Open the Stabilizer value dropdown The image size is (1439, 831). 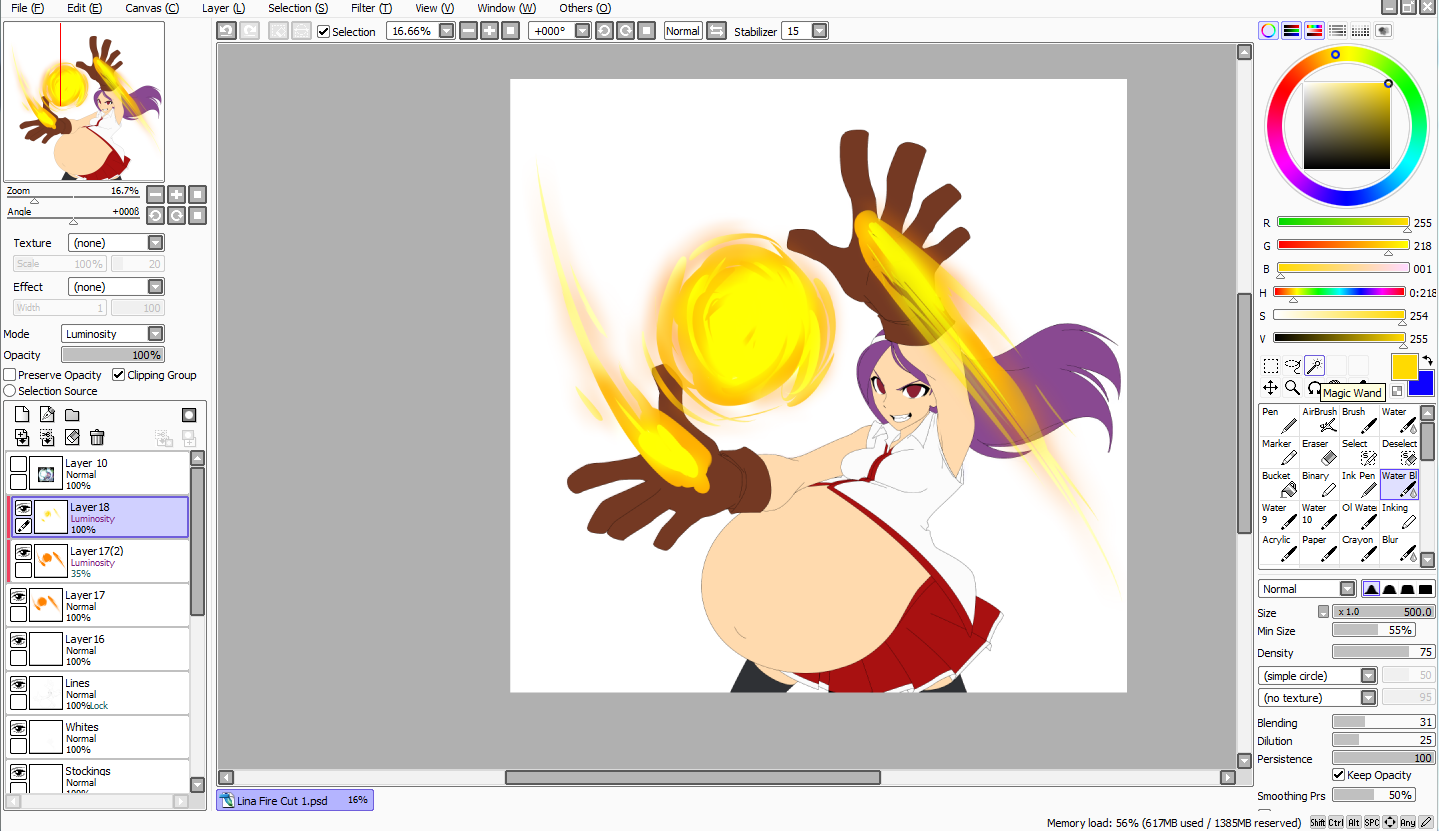820,31
